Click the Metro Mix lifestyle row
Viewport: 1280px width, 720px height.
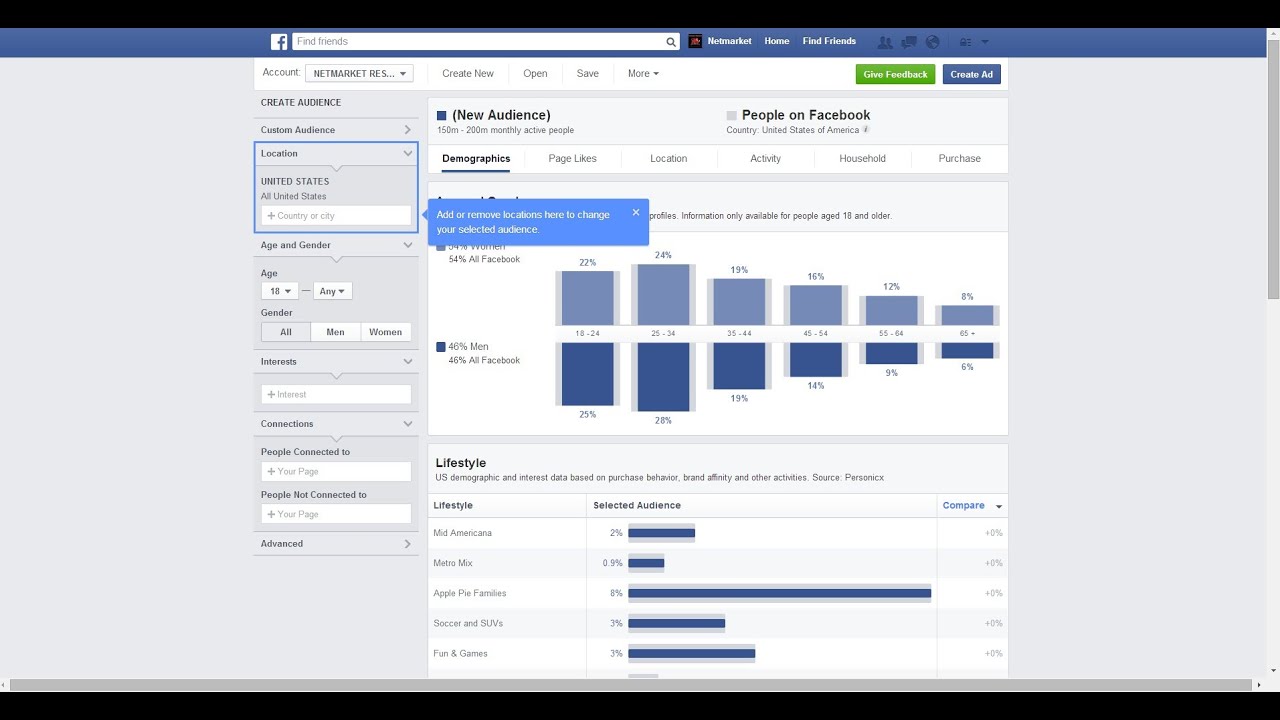[718, 563]
